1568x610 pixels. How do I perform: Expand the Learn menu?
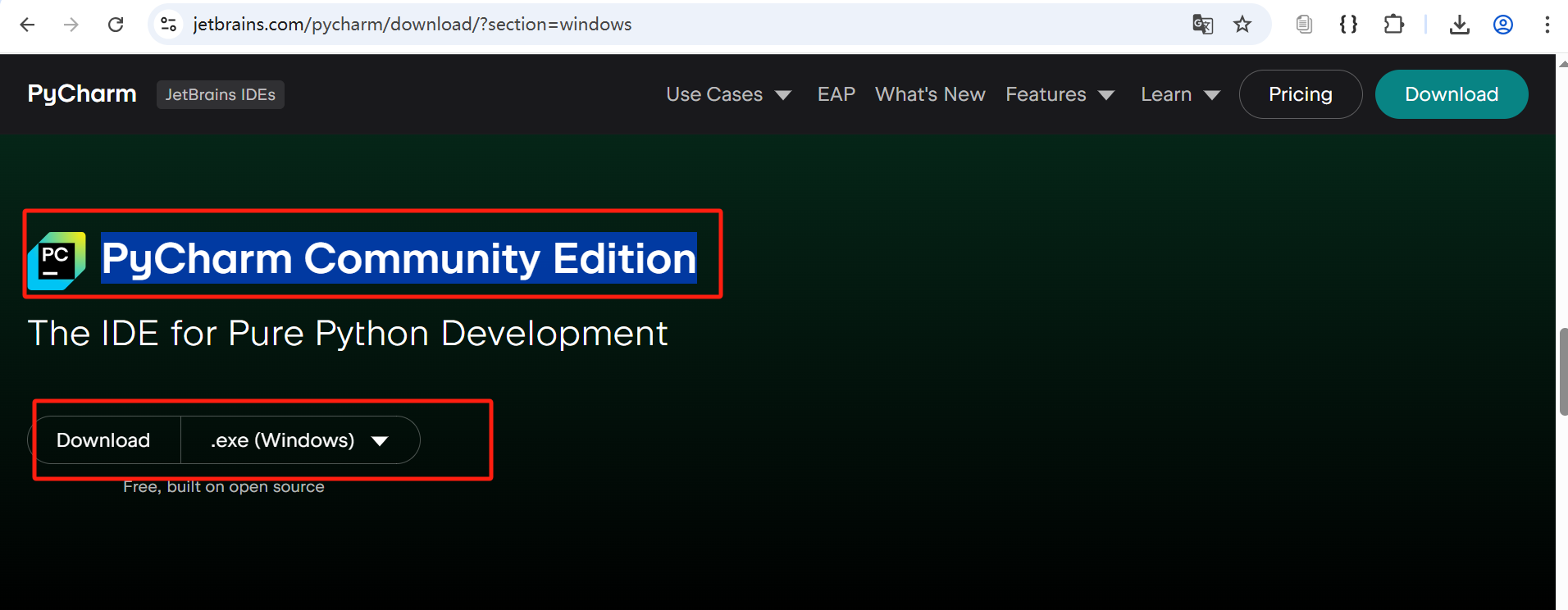pyautogui.click(x=1180, y=94)
